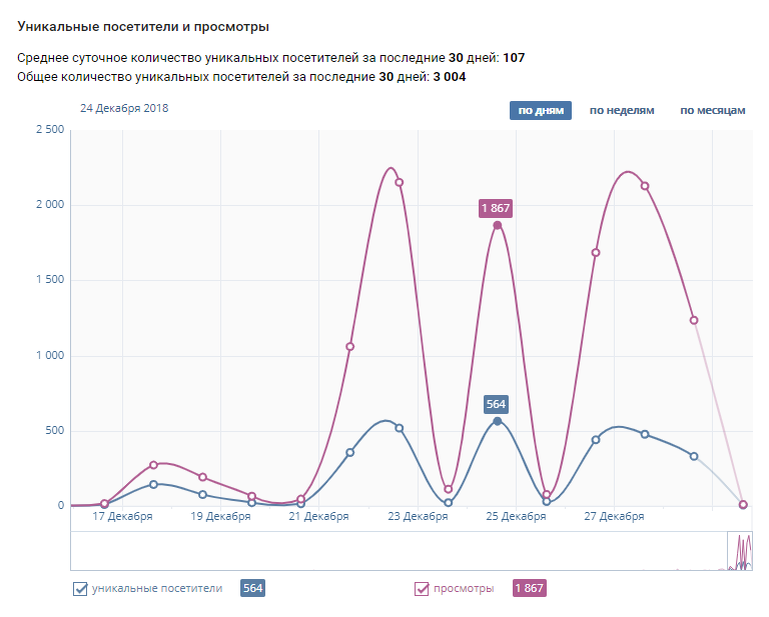This screenshot has height=617, width=769.
Task: Click the highlighted 564 visitors data point
Action: (x=497, y=421)
